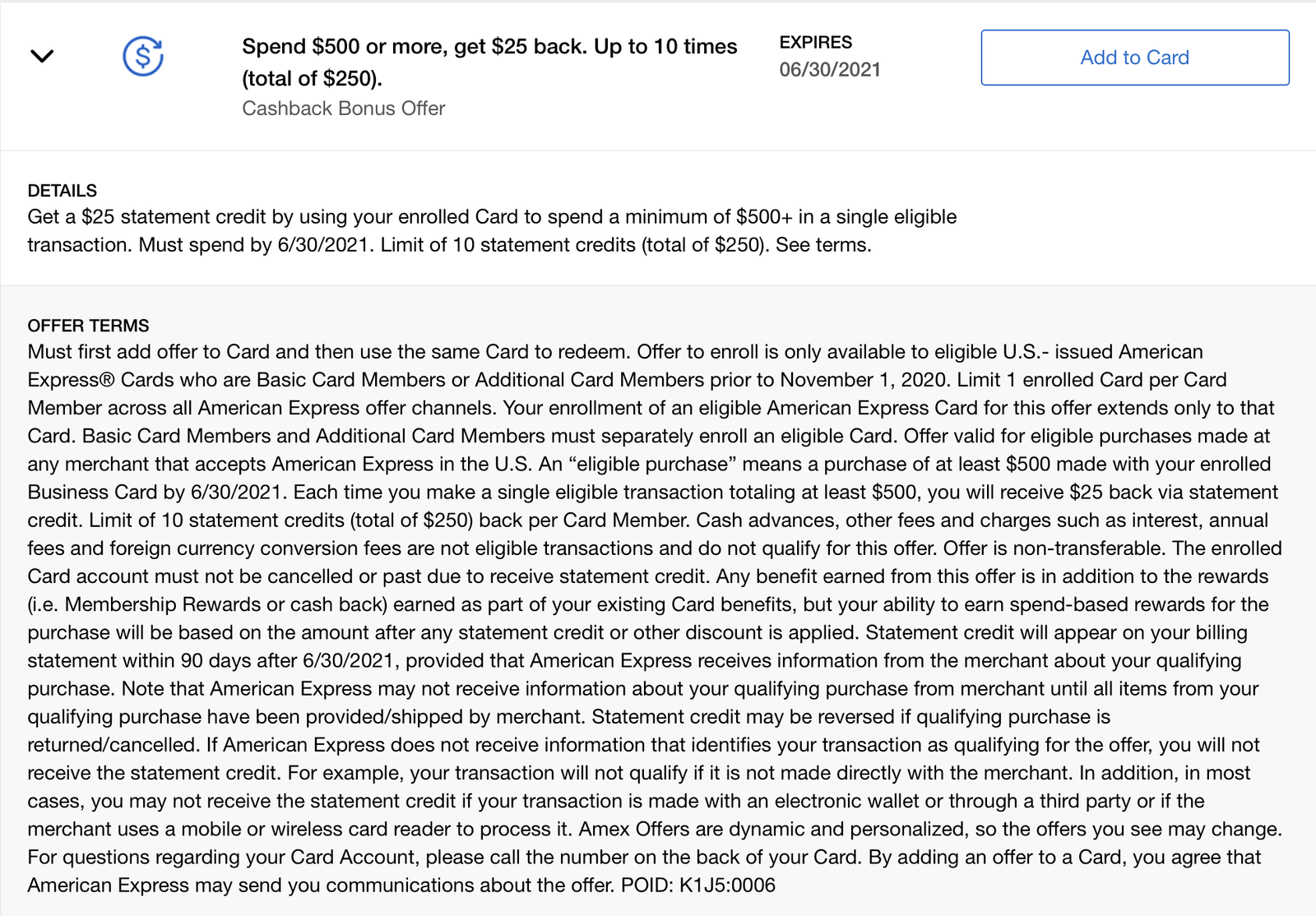Click the 06/30/2021 expiration date
The height and width of the screenshot is (916, 1316).
[x=829, y=70]
